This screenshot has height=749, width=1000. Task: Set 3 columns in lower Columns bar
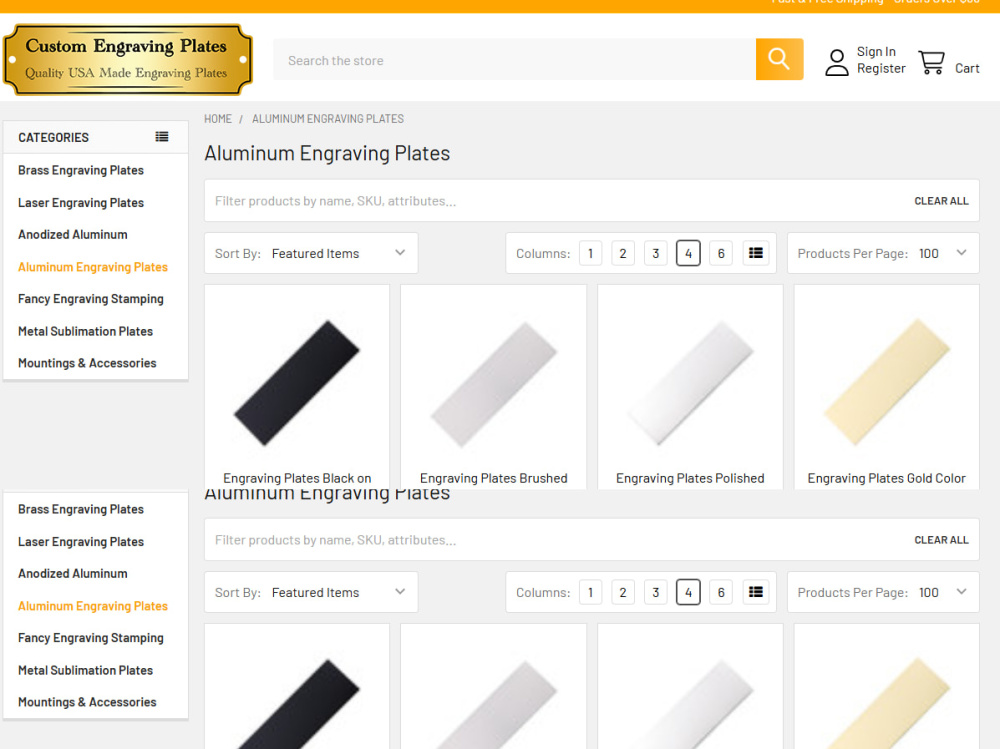pyautogui.click(x=656, y=592)
